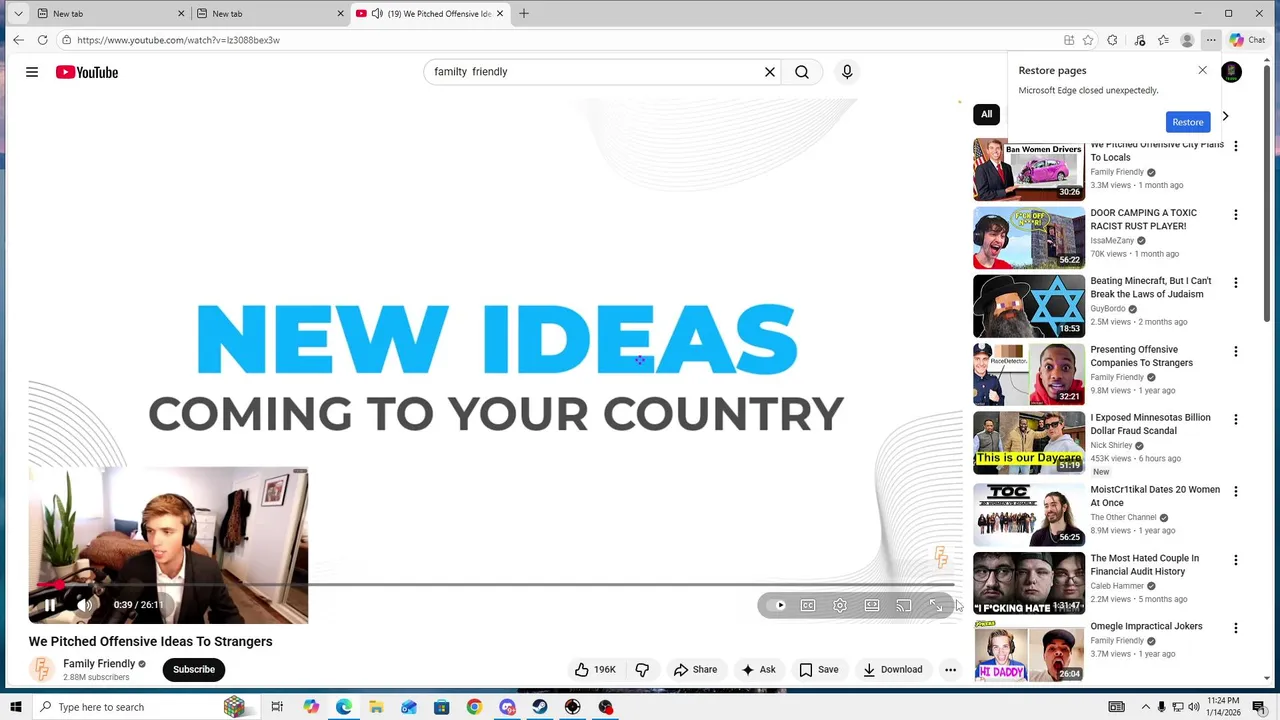Open options for MoistCr1tikal Dates video

tap(1235, 492)
